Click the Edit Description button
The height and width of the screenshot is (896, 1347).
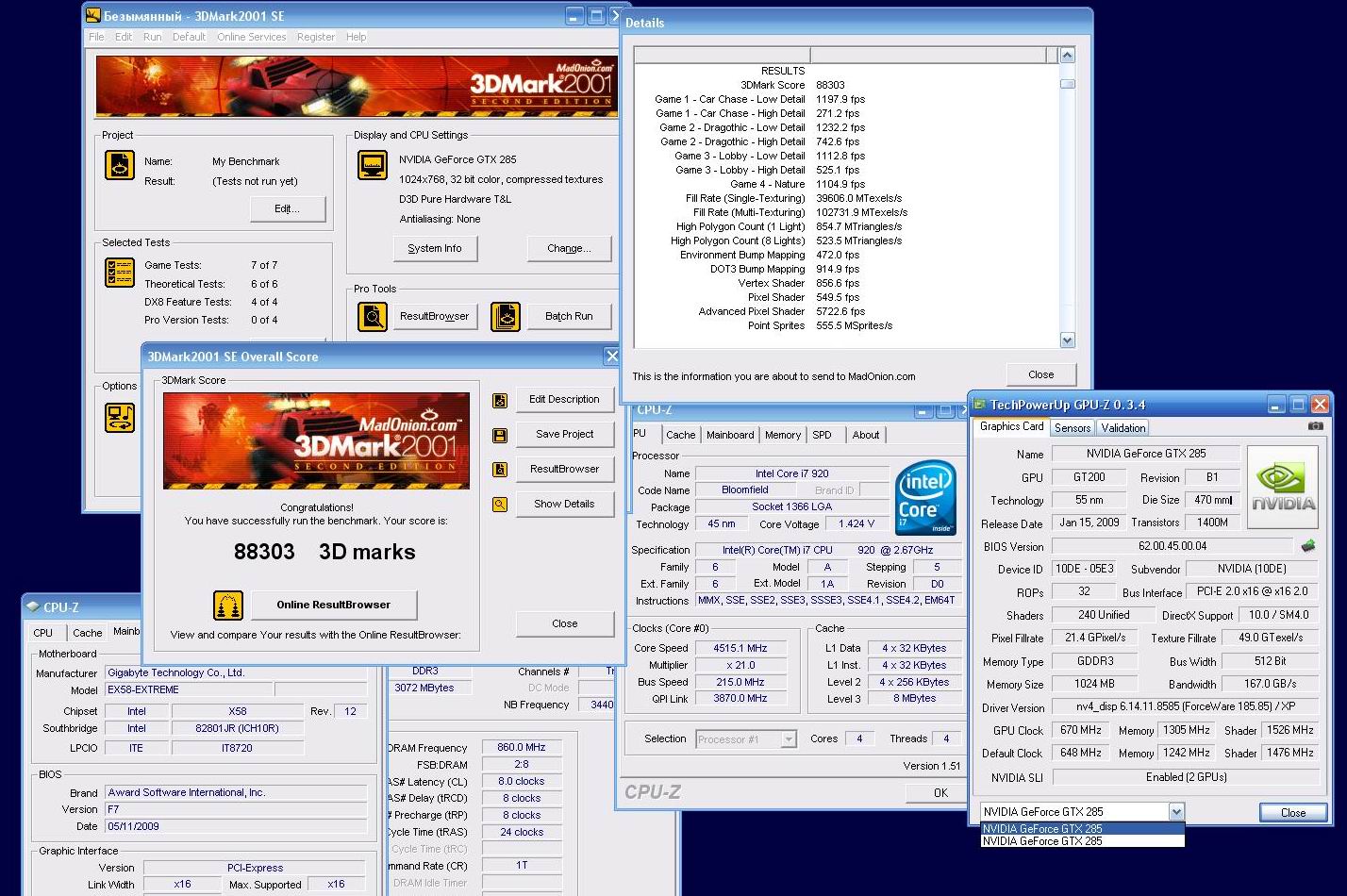click(x=564, y=399)
